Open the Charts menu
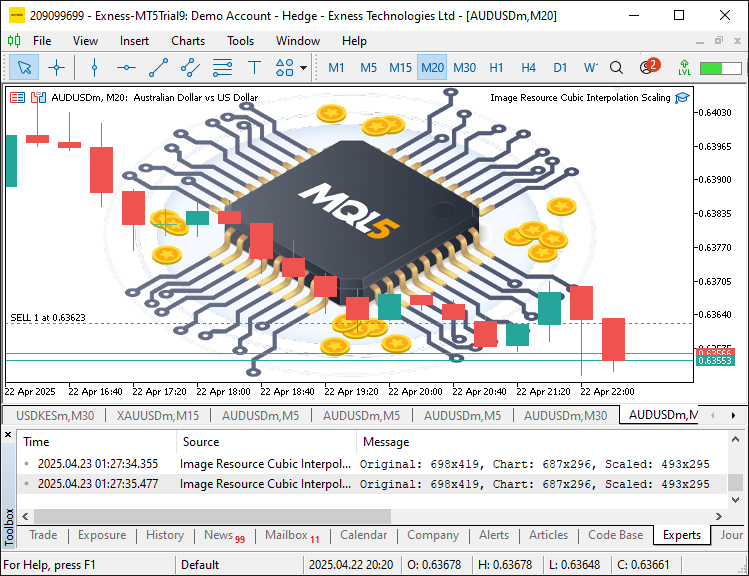The width and height of the screenshot is (749, 576). point(188,41)
